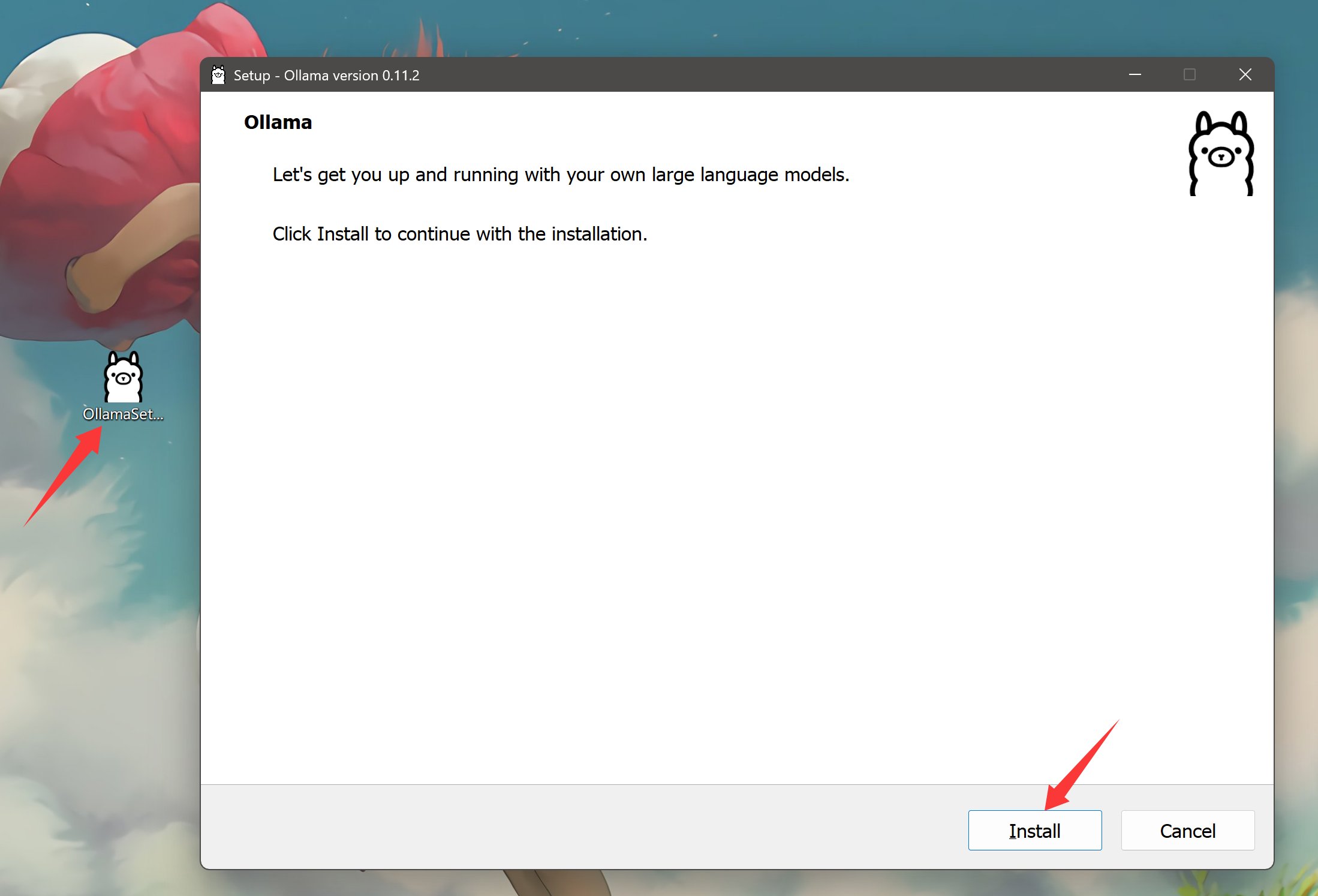Screen dimensions: 1318x896
Task: Click the Ollama llama logo in the dialog
Action: pos(1221,153)
